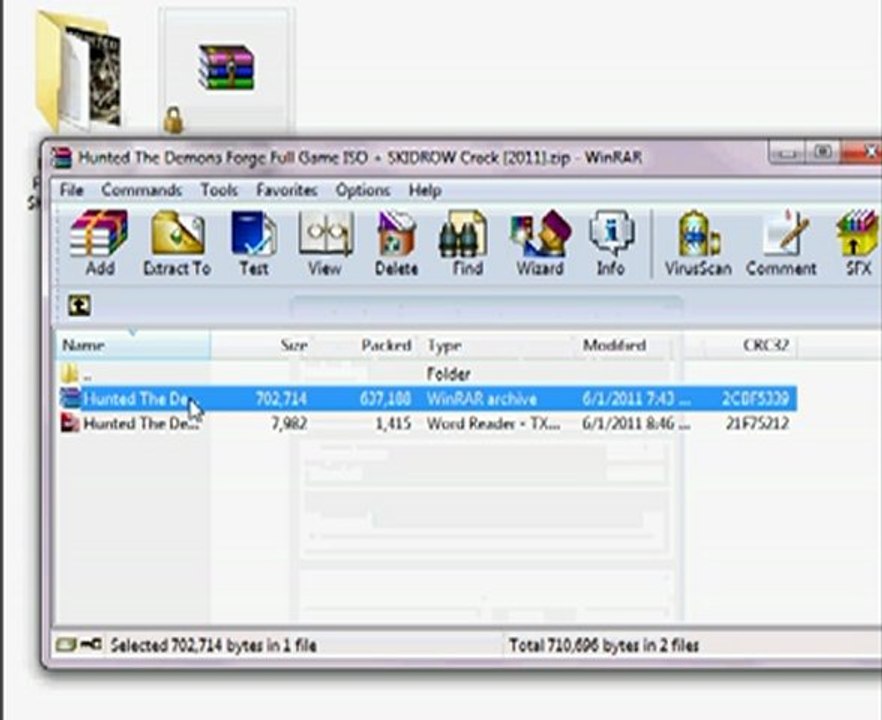
Task: Select the Hunted The De WinRAR archive row
Action: tap(428, 398)
